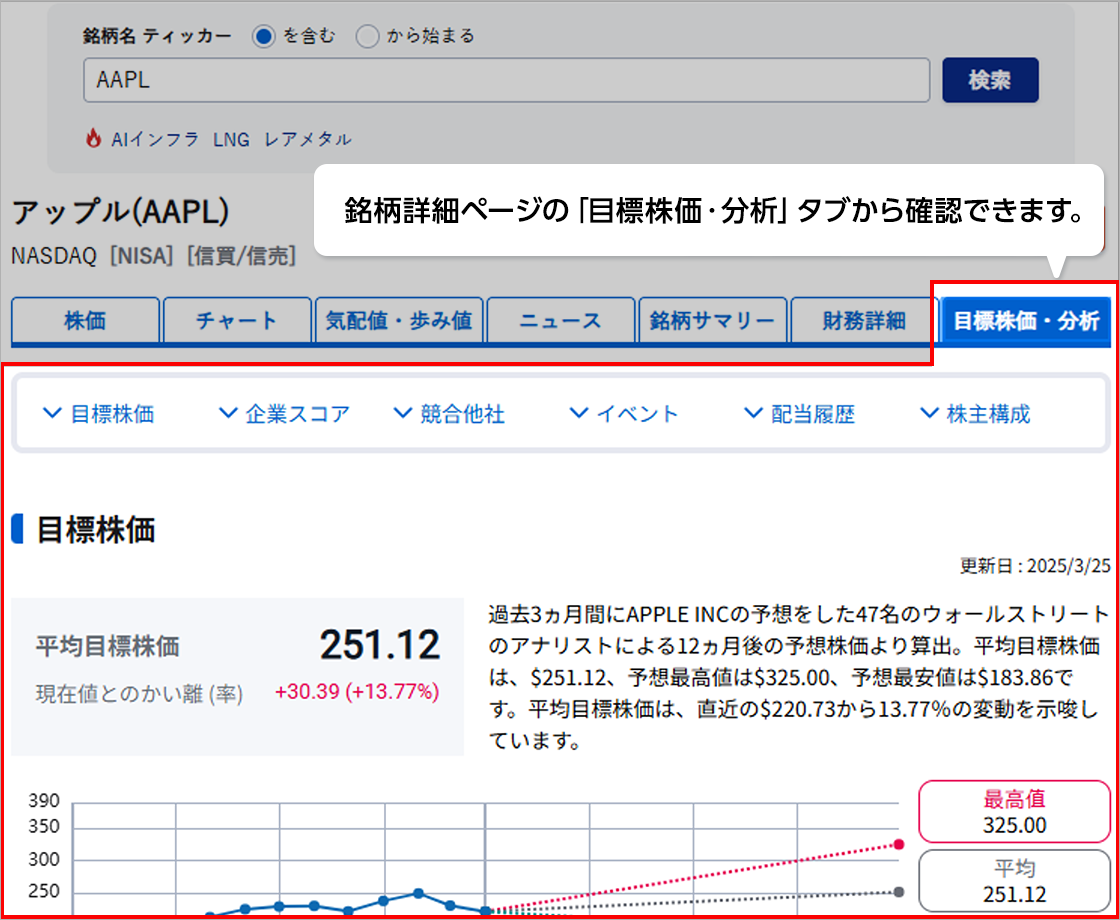Click the +30.39 (+13.77%) deviation value
The width and height of the screenshot is (1120, 920).
(357, 693)
